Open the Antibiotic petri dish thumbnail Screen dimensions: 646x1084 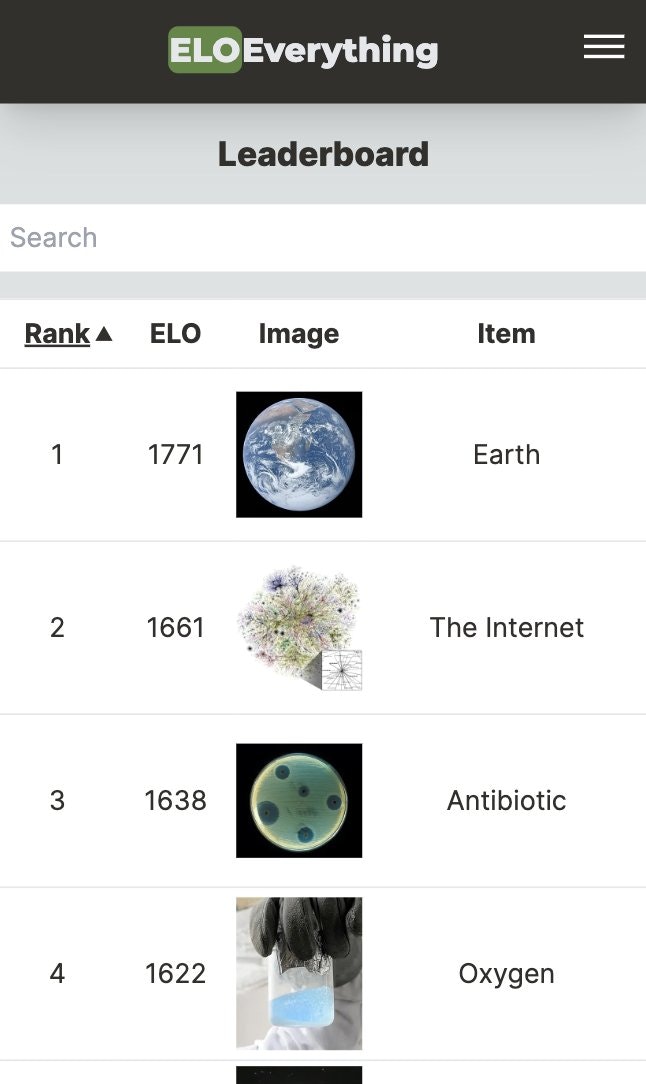(299, 801)
